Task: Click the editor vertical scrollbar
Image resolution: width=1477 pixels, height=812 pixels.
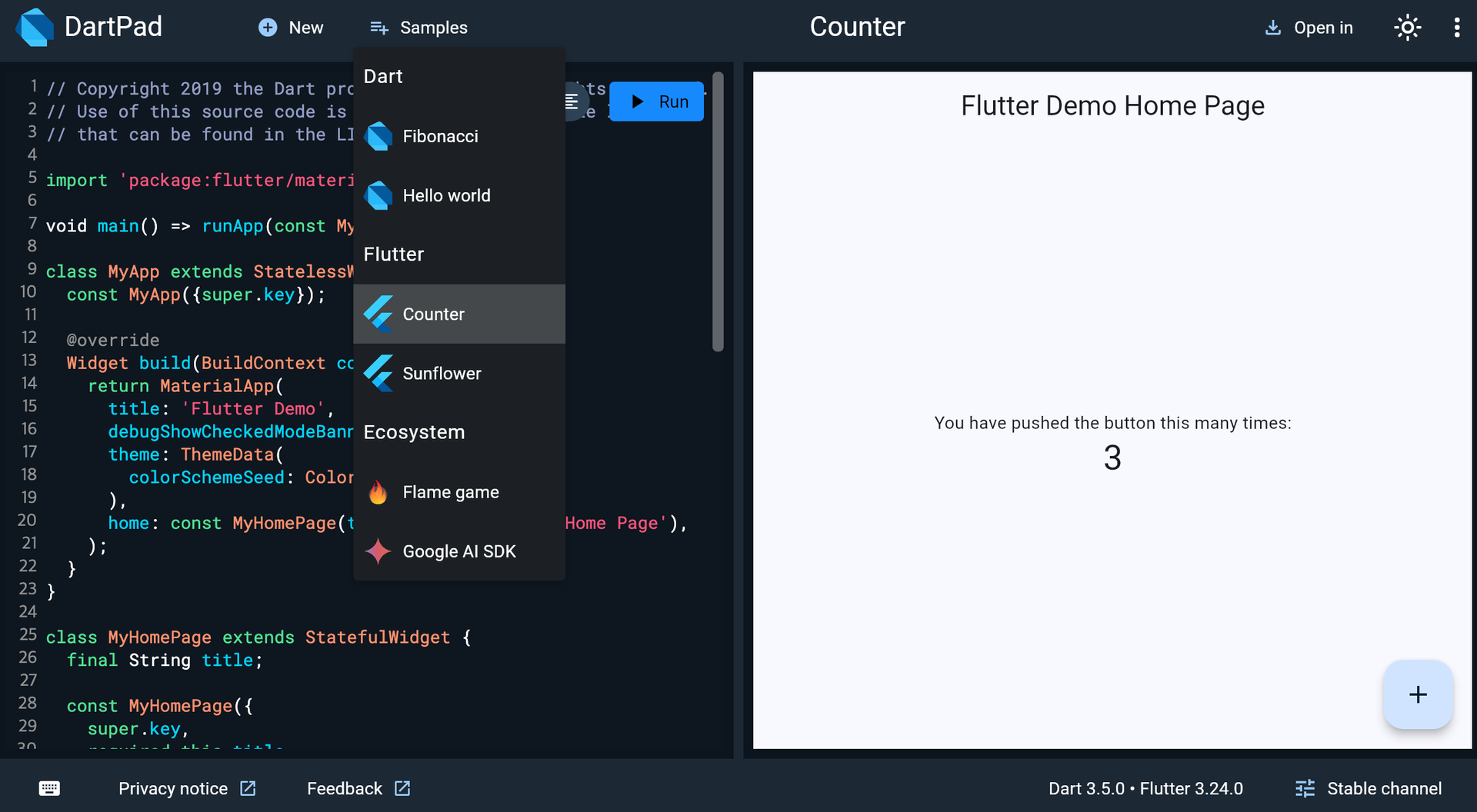Action: [718, 211]
